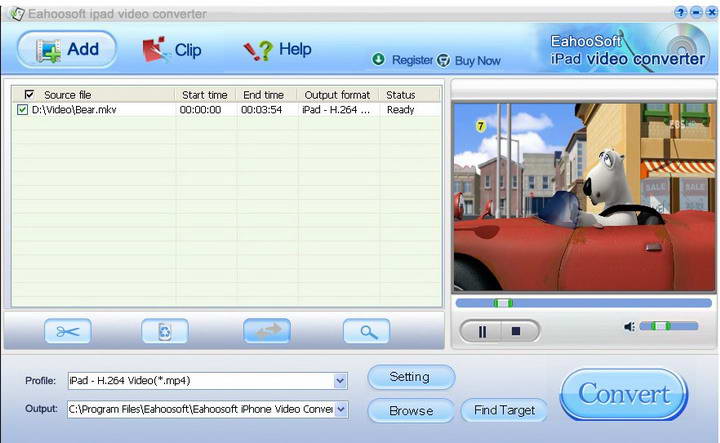Image resolution: width=720 pixels, height=443 pixels.
Task: Click the Add video button
Action: tap(67, 49)
